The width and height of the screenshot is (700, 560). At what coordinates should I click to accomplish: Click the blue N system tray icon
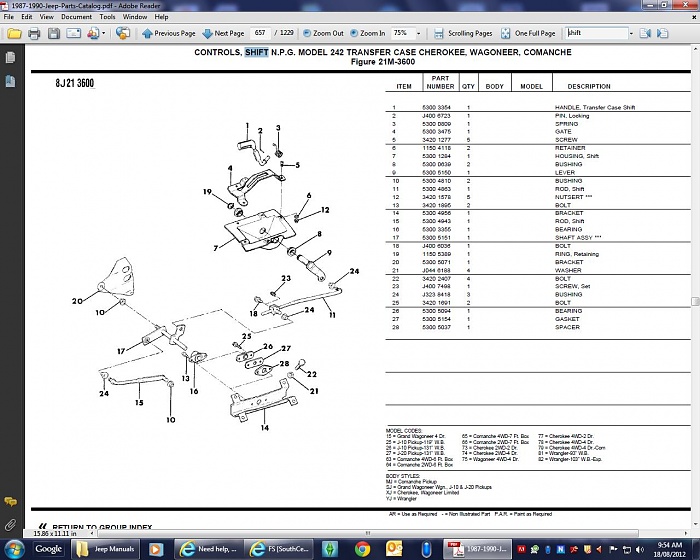coord(561,549)
